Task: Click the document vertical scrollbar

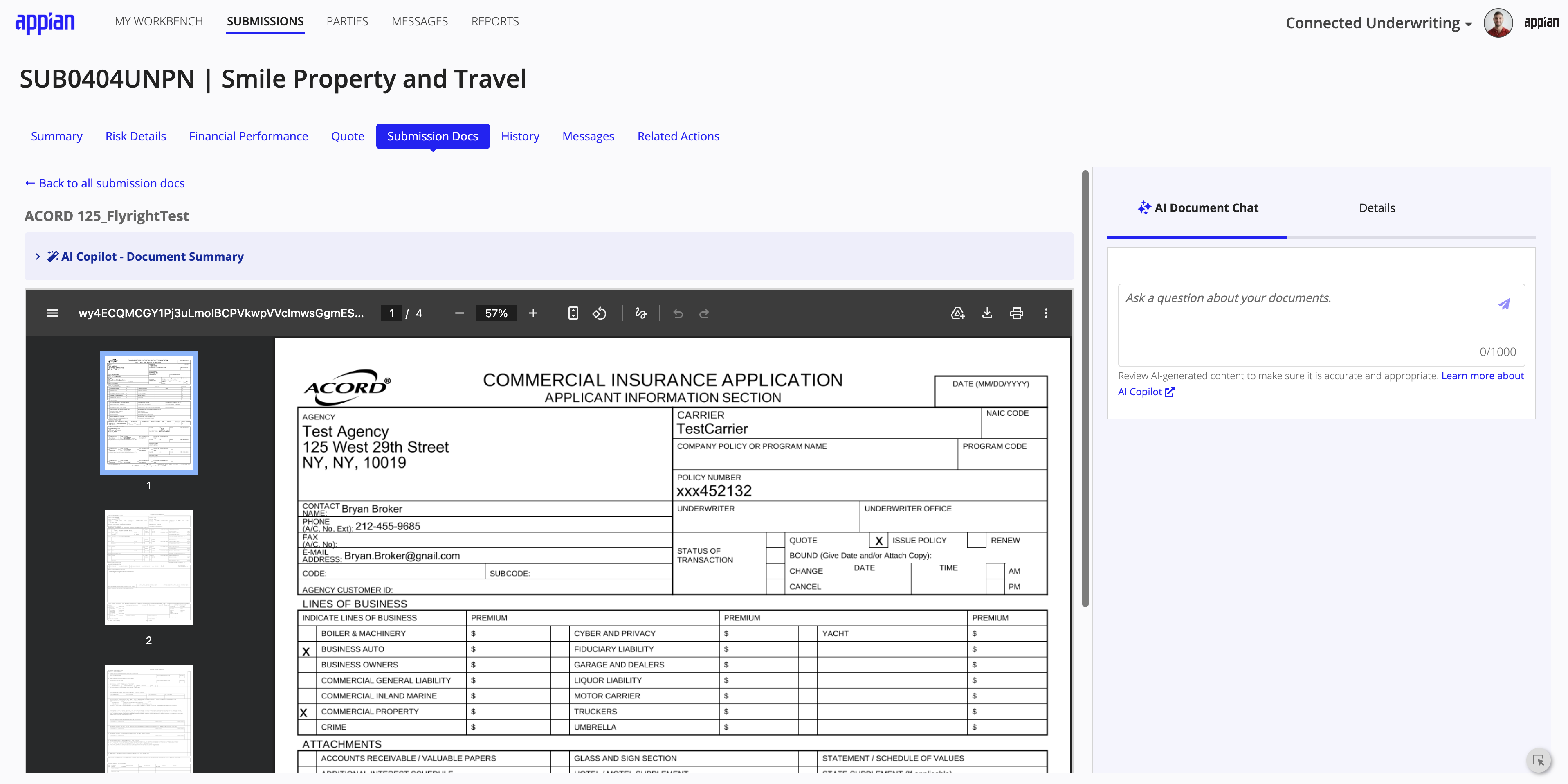Action: [x=1085, y=389]
